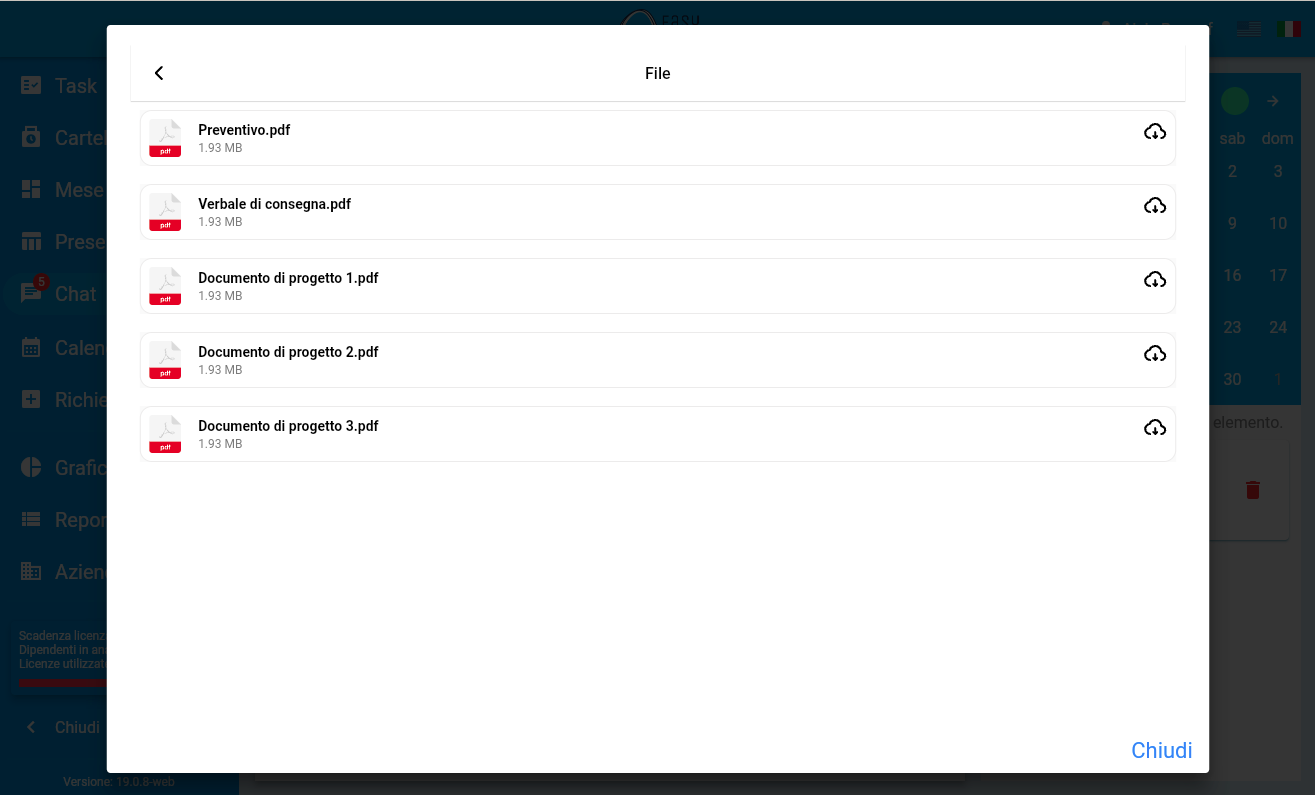Click the Preventivo.pdf file type icon
1315x795 pixels.
click(165, 138)
